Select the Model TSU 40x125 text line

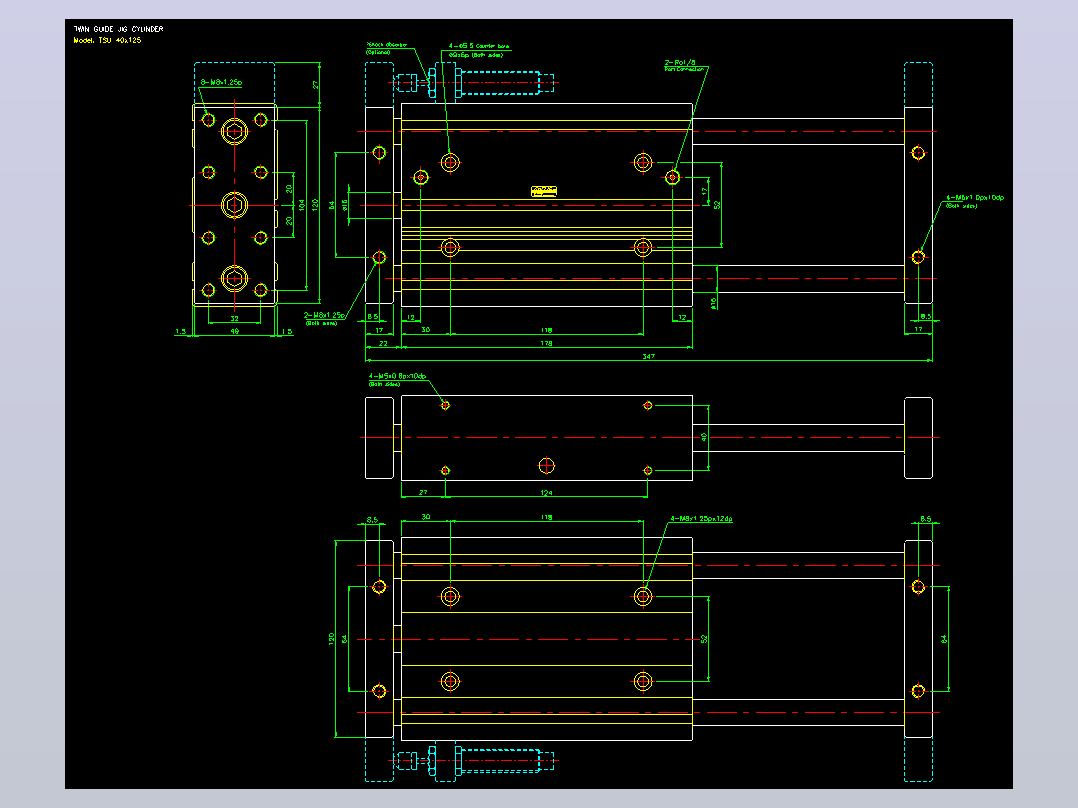(x=107, y=41)
